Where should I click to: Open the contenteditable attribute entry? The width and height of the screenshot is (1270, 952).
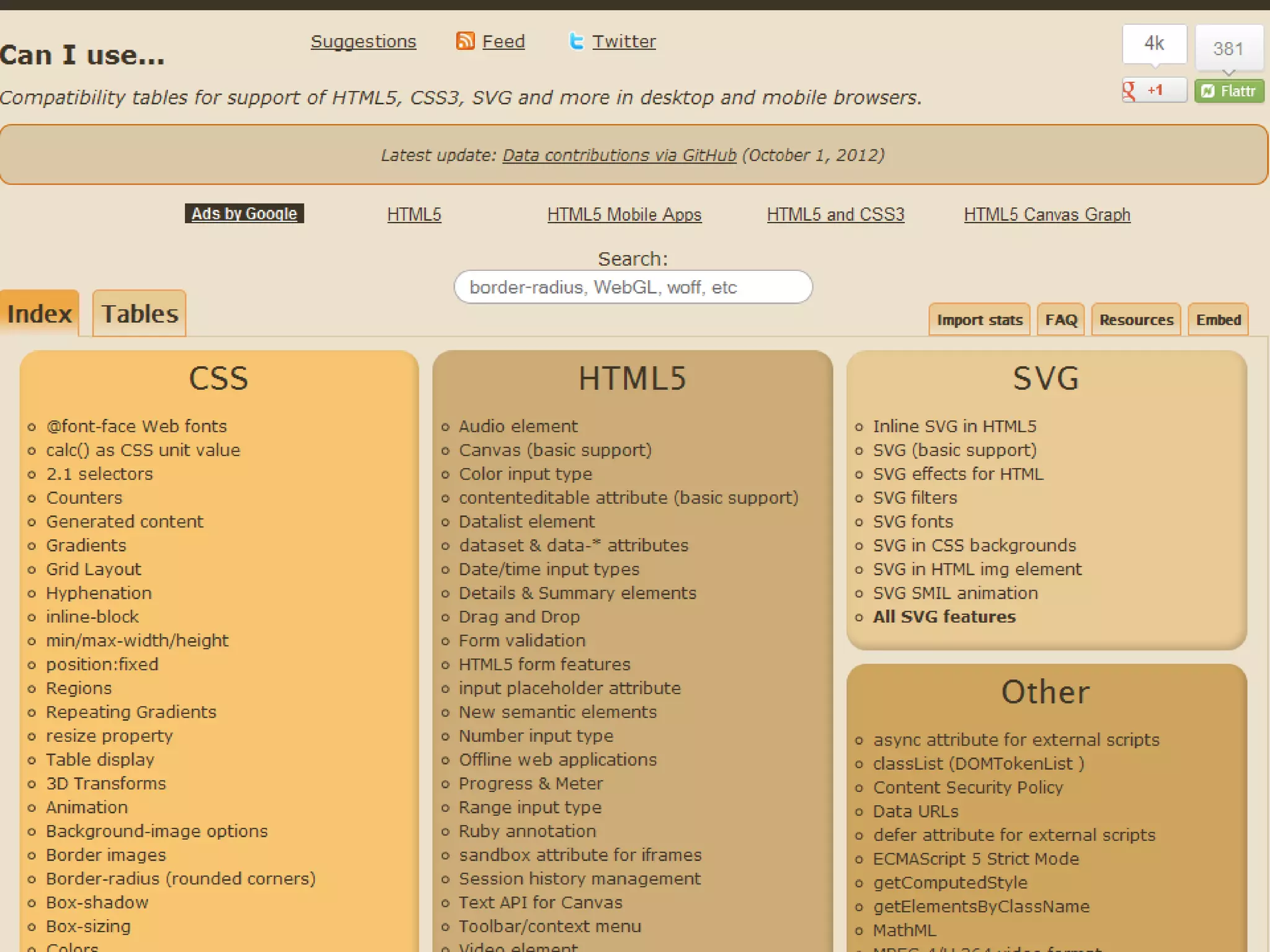click(629, 498)
